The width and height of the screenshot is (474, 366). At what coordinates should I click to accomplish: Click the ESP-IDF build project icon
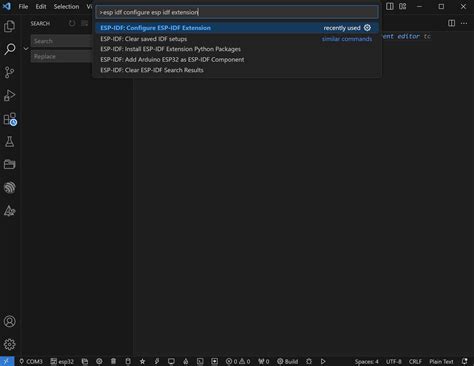click(x=128, y=361)
